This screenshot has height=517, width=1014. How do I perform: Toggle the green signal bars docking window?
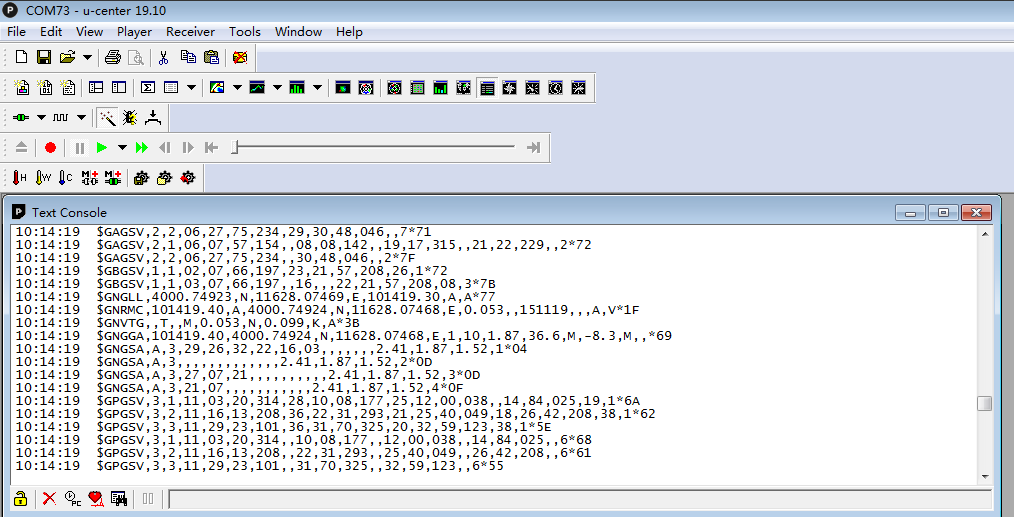coord(440,87)
